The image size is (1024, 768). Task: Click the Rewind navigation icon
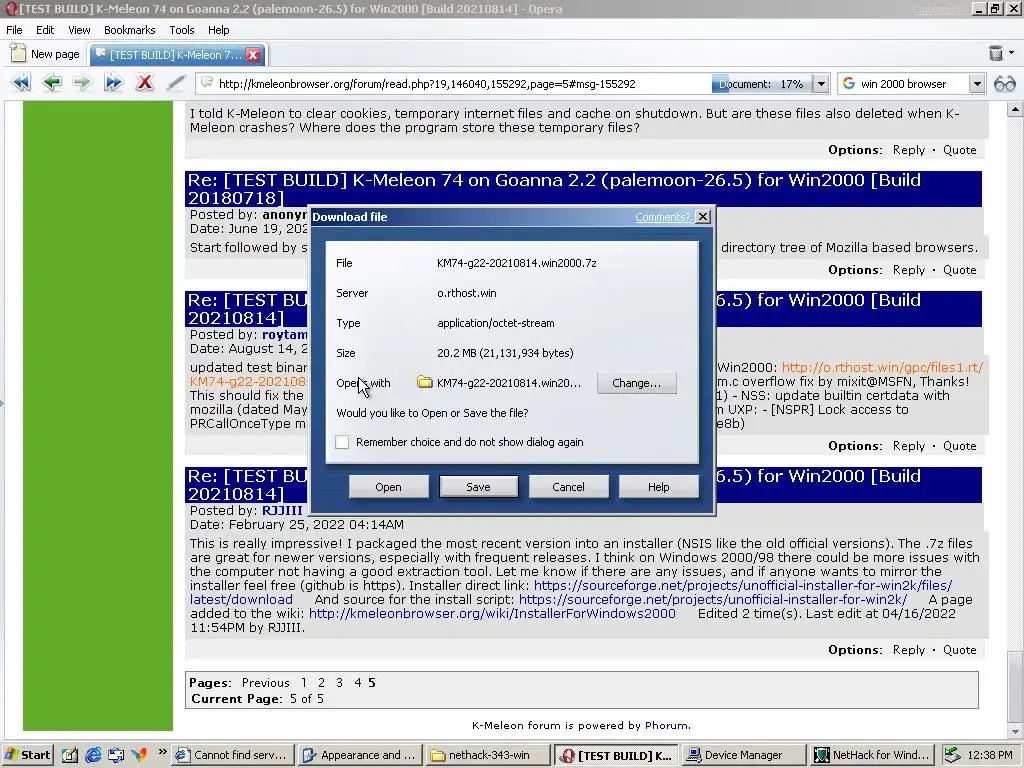click(x=21, y=83)
